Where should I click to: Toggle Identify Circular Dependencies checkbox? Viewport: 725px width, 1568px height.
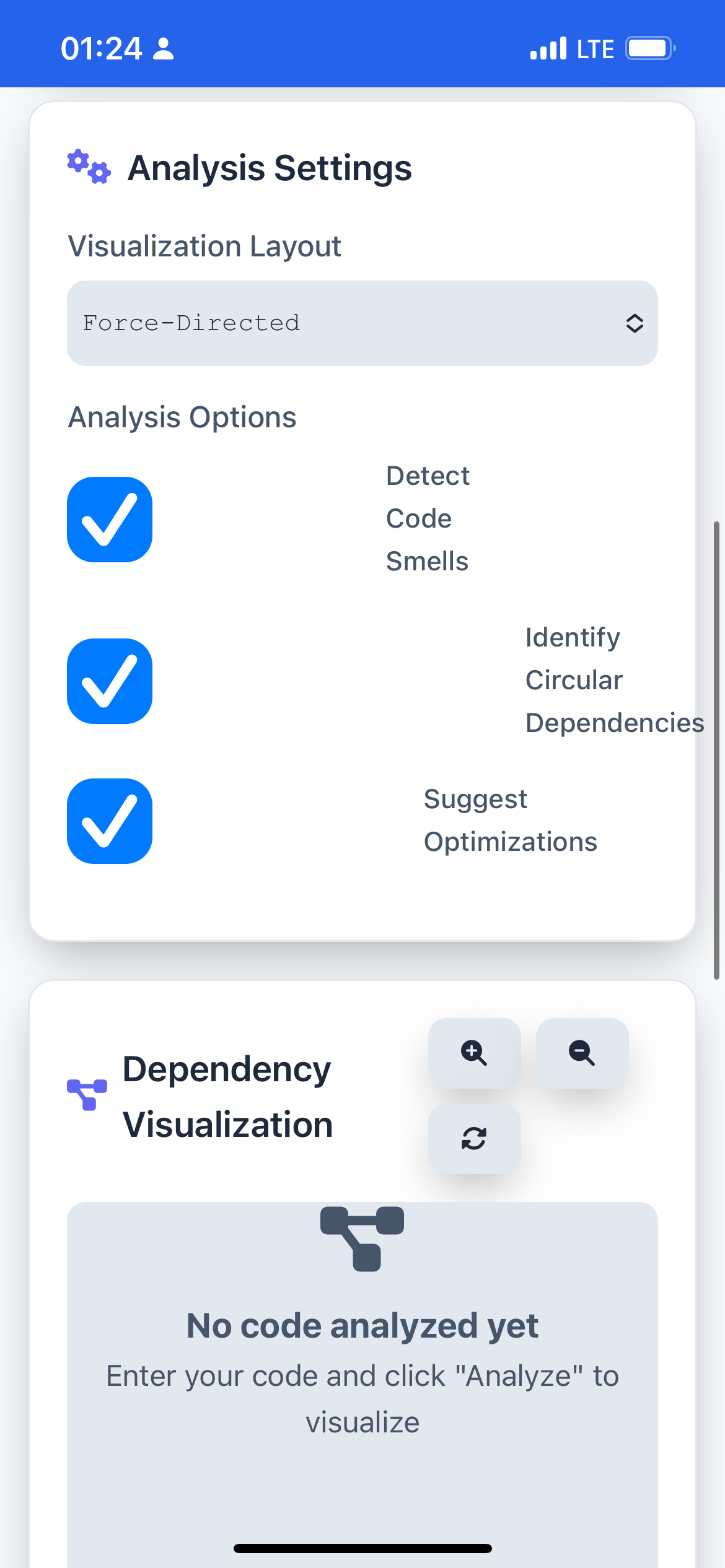110,681
